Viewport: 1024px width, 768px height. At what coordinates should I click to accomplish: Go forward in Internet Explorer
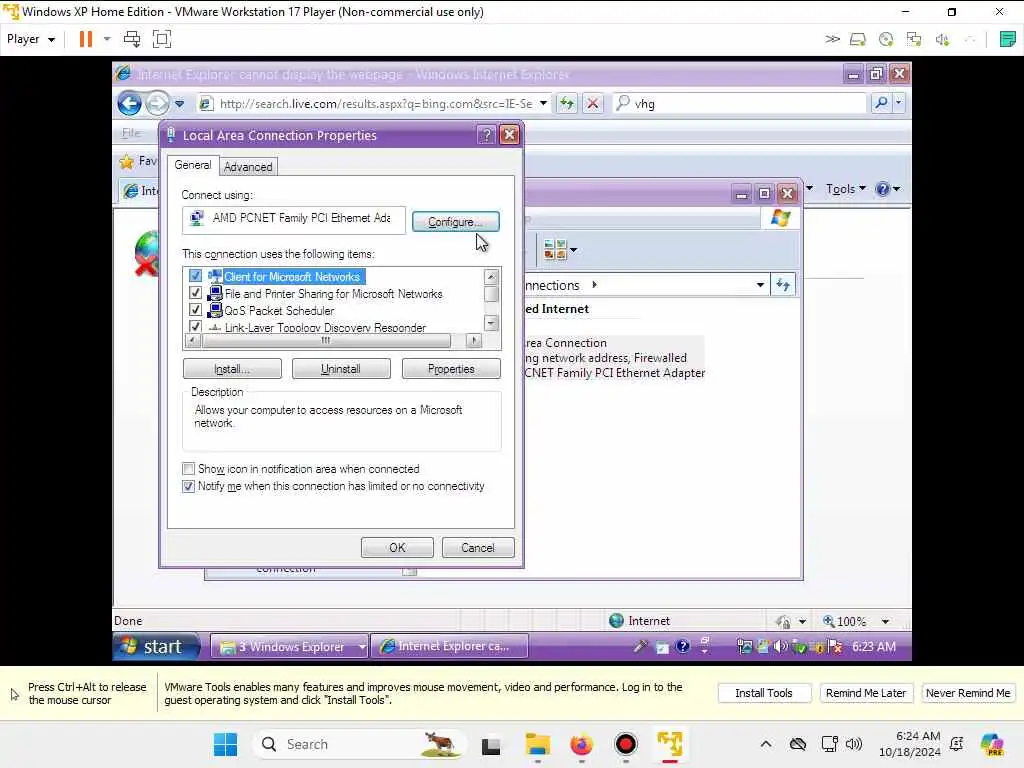(x=157, y=103)
